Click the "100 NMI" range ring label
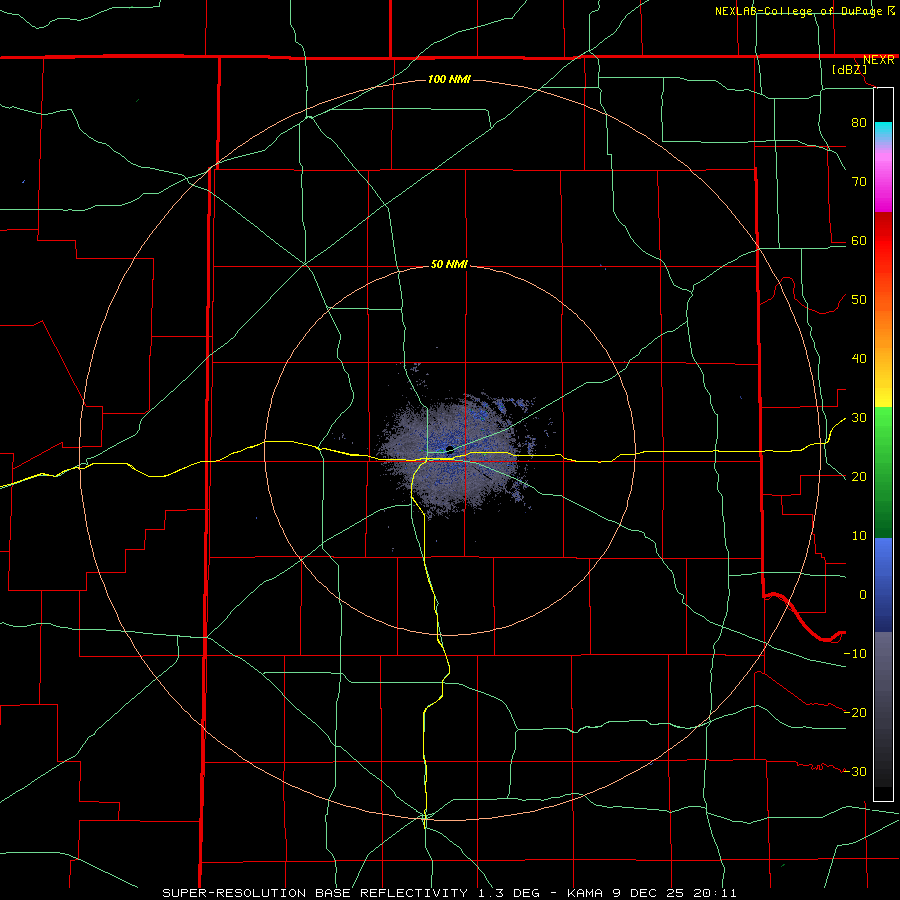The image size is (900, 900). pyautogui.click(x=449, y=79)
